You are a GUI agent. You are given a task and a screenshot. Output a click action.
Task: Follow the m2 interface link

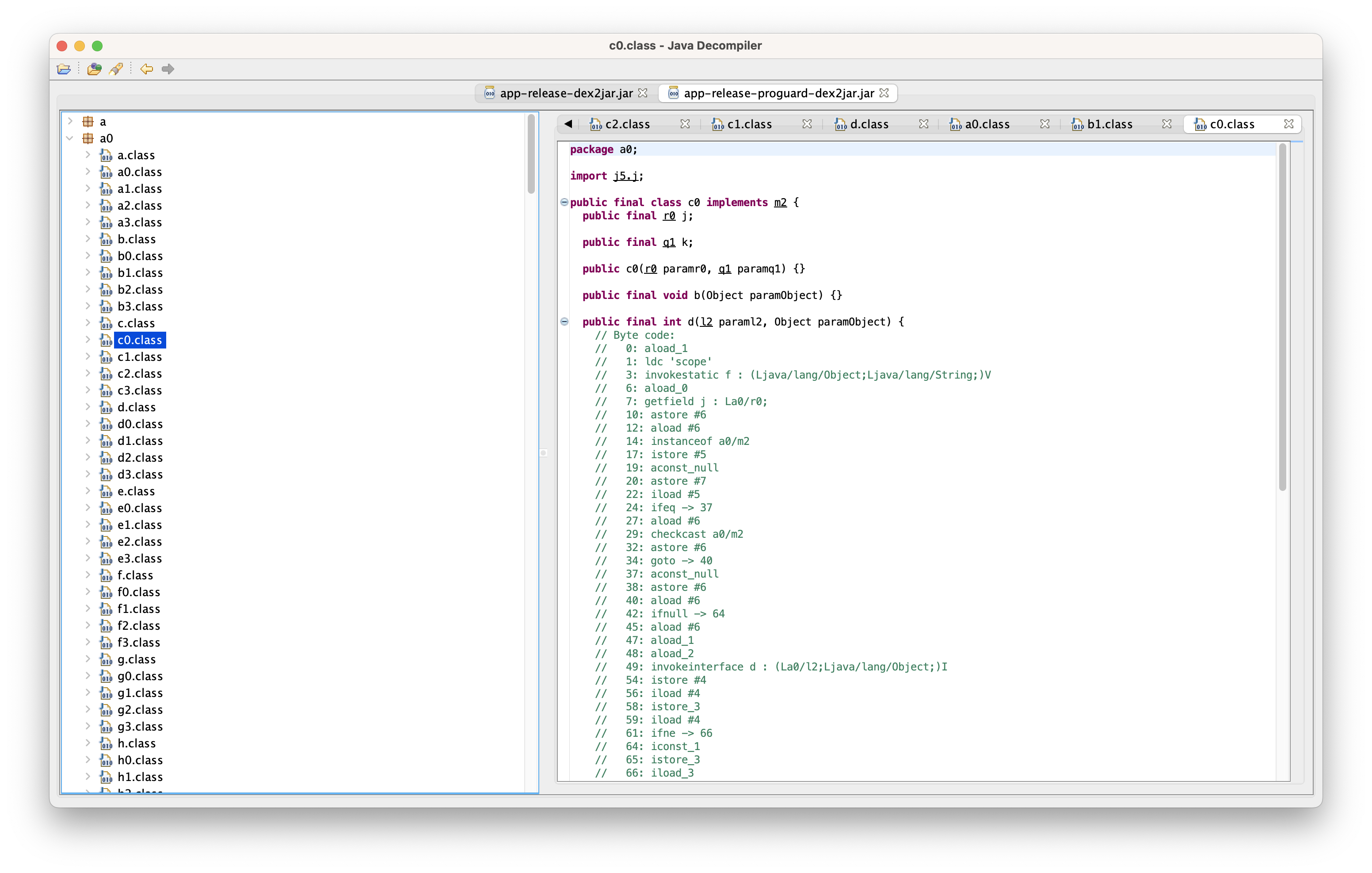click(780, 203)
